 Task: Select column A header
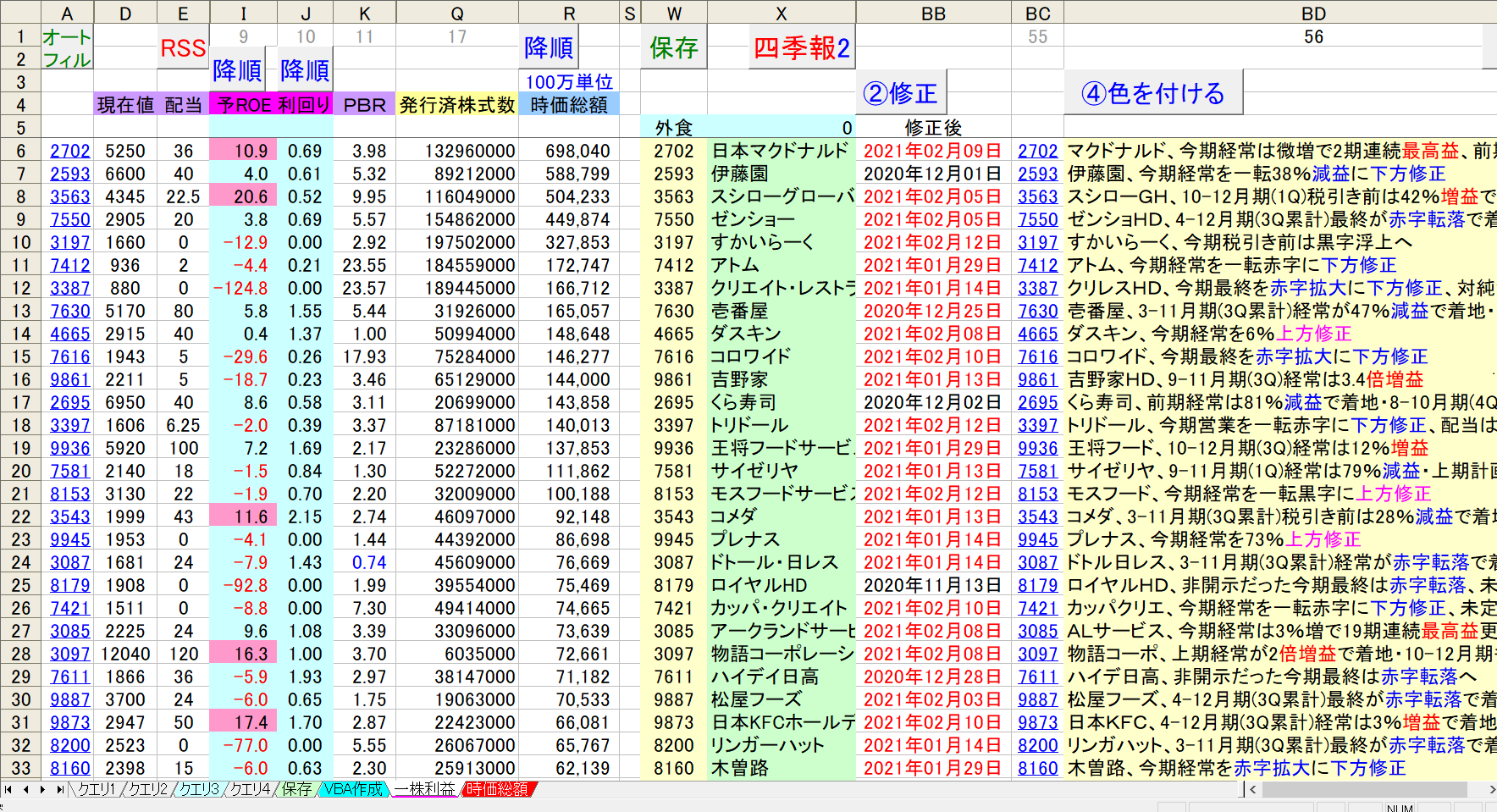click(x=67, y=13)
